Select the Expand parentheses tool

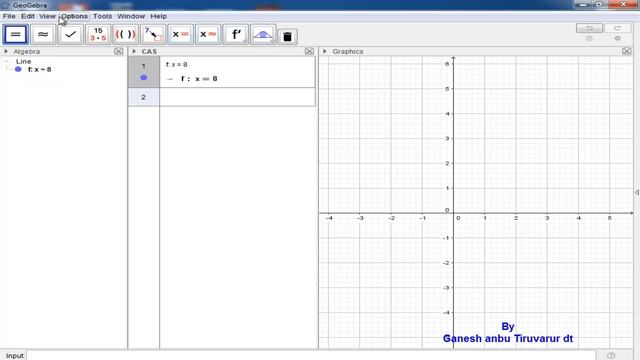click(x=125, y=35)
